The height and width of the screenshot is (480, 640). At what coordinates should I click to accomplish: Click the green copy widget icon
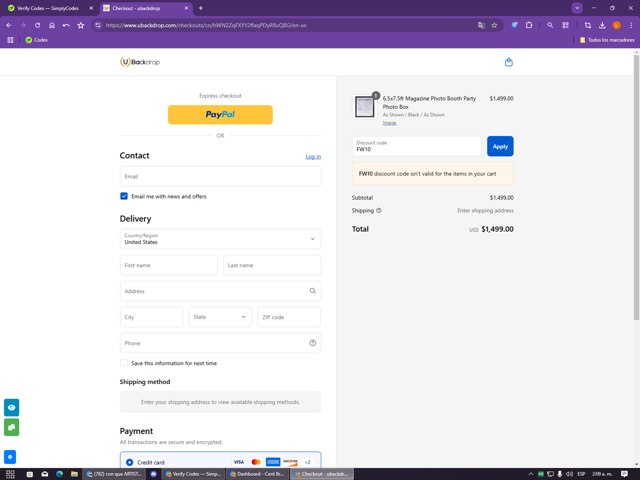pyautogui.click(x=11, y=427)
